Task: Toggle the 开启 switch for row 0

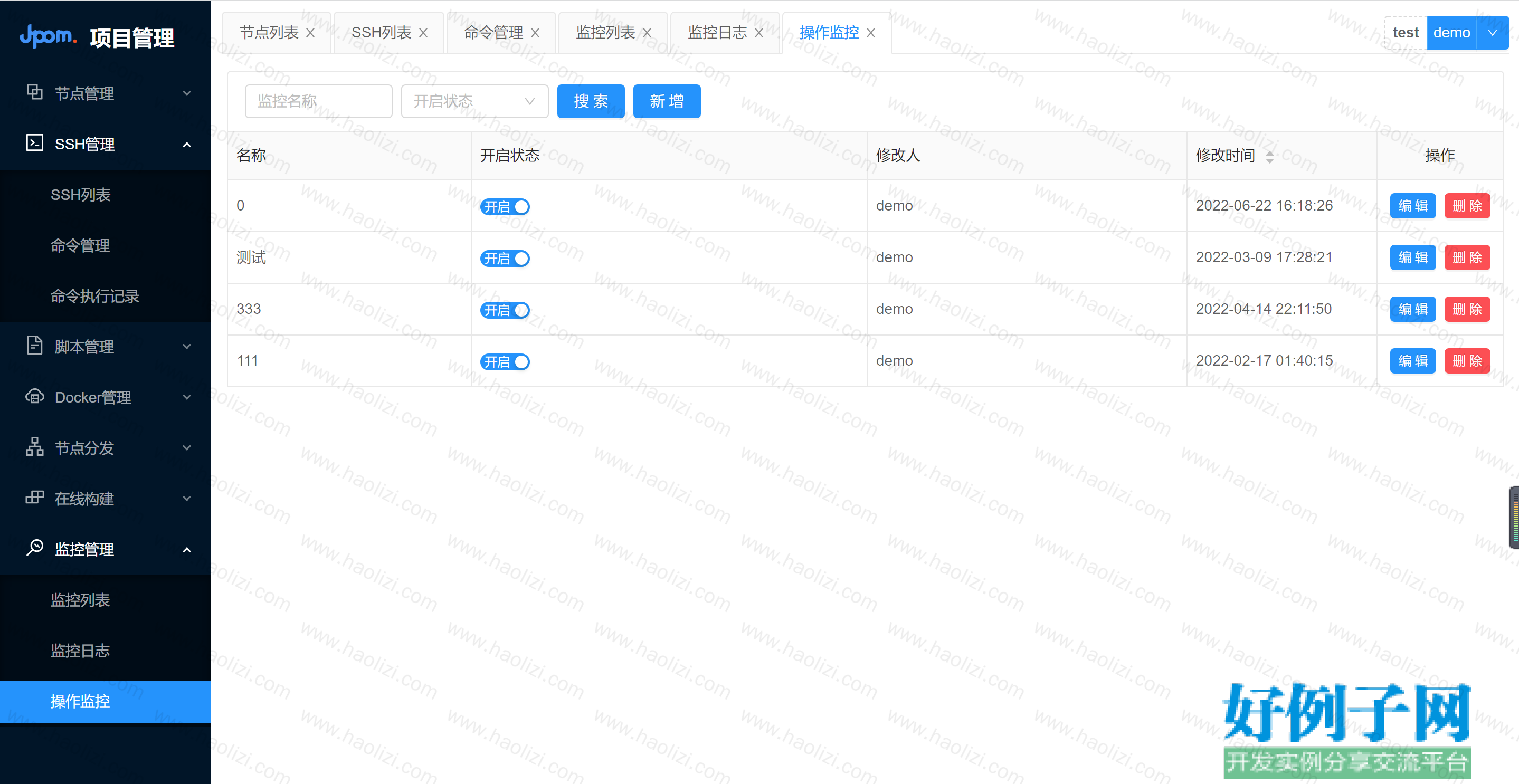Action: (x=505, y=207)
